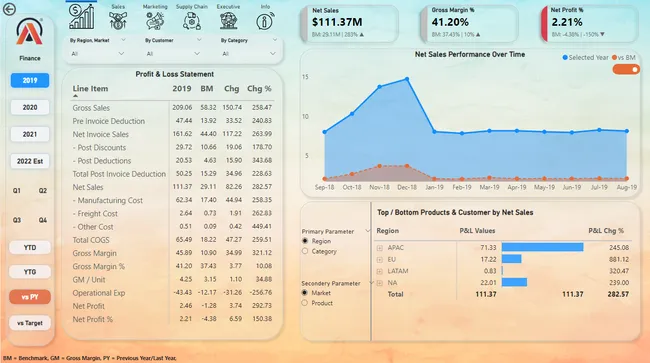Click the Net Profit % KPI card
650x363 pixels.
coord(589,23)
